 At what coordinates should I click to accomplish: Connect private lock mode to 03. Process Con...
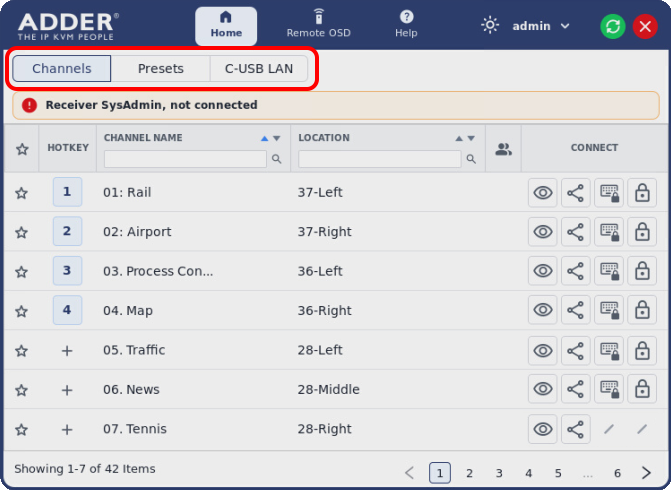[x=642, y=271]
